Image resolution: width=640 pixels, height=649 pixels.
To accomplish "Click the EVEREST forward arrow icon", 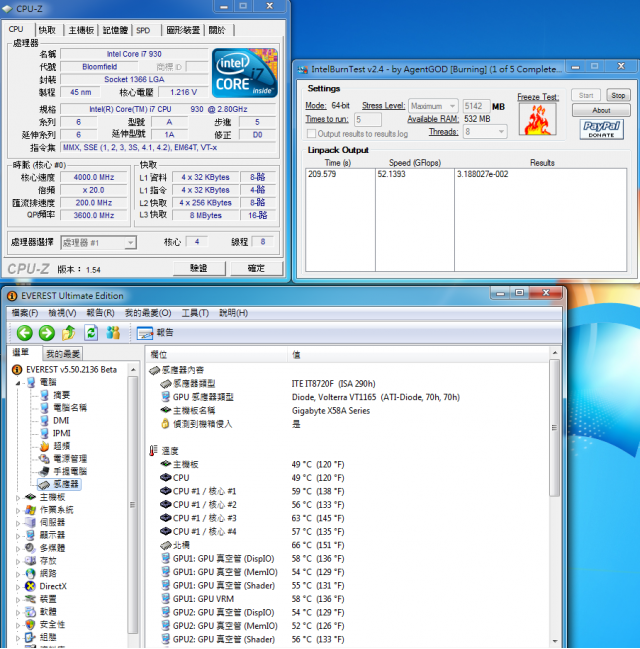I will pos(47,332).
